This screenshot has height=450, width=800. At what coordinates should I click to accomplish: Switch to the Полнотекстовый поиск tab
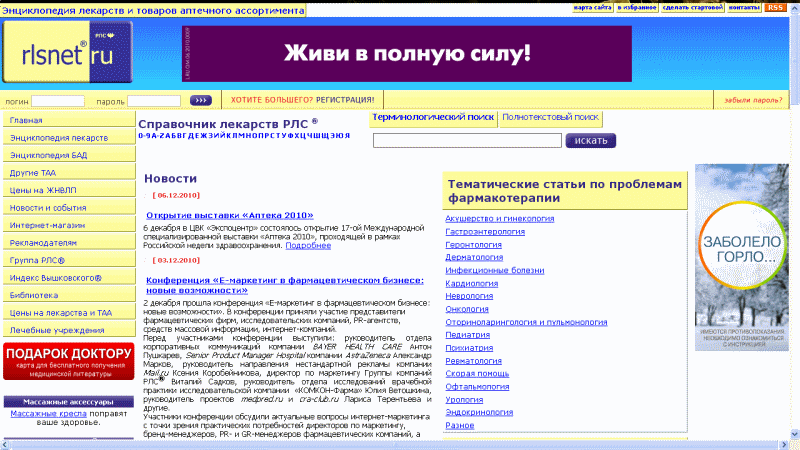tap(551, 118)
